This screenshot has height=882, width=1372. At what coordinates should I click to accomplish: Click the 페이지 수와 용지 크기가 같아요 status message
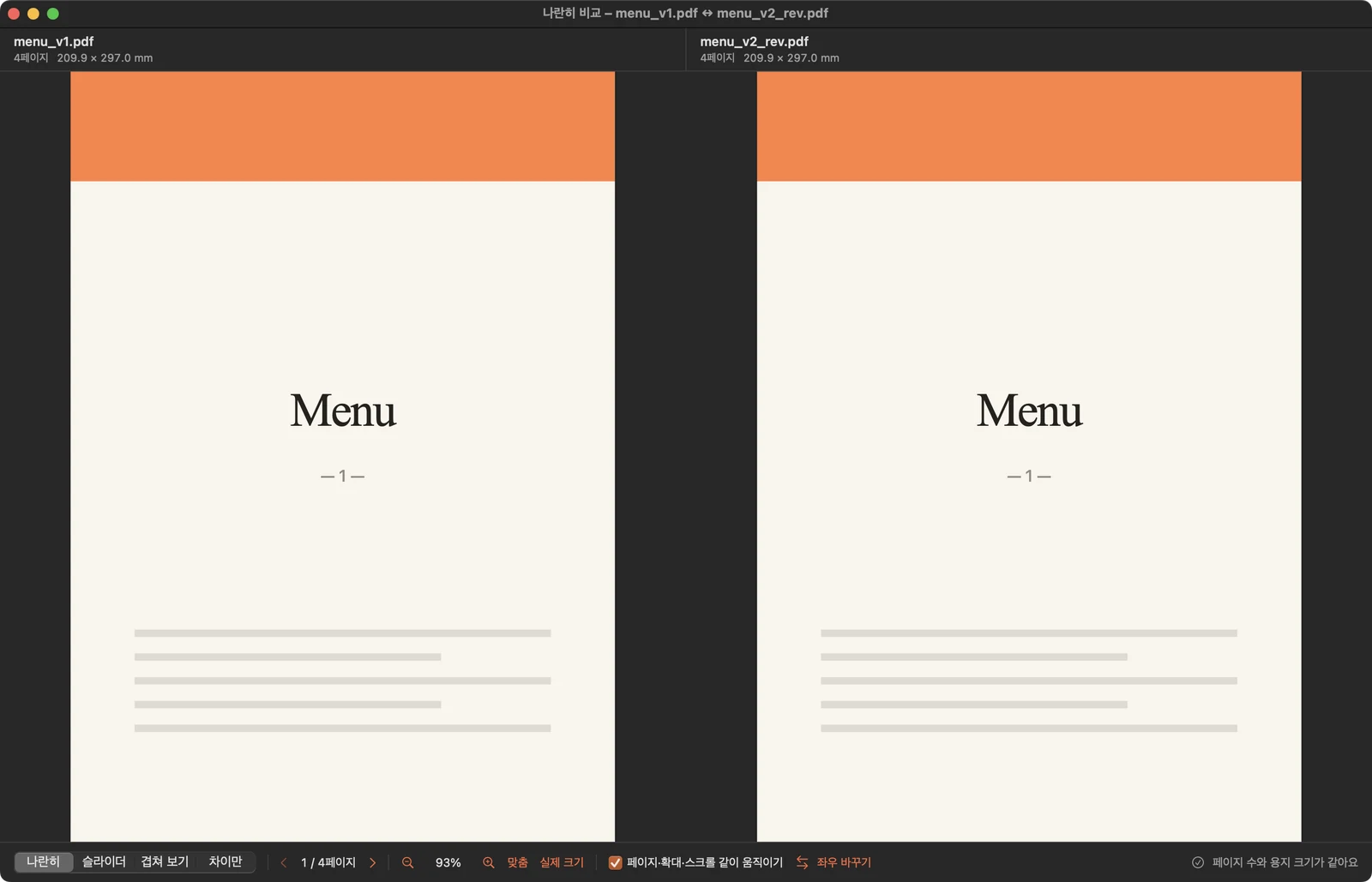tap(1285, 862)
